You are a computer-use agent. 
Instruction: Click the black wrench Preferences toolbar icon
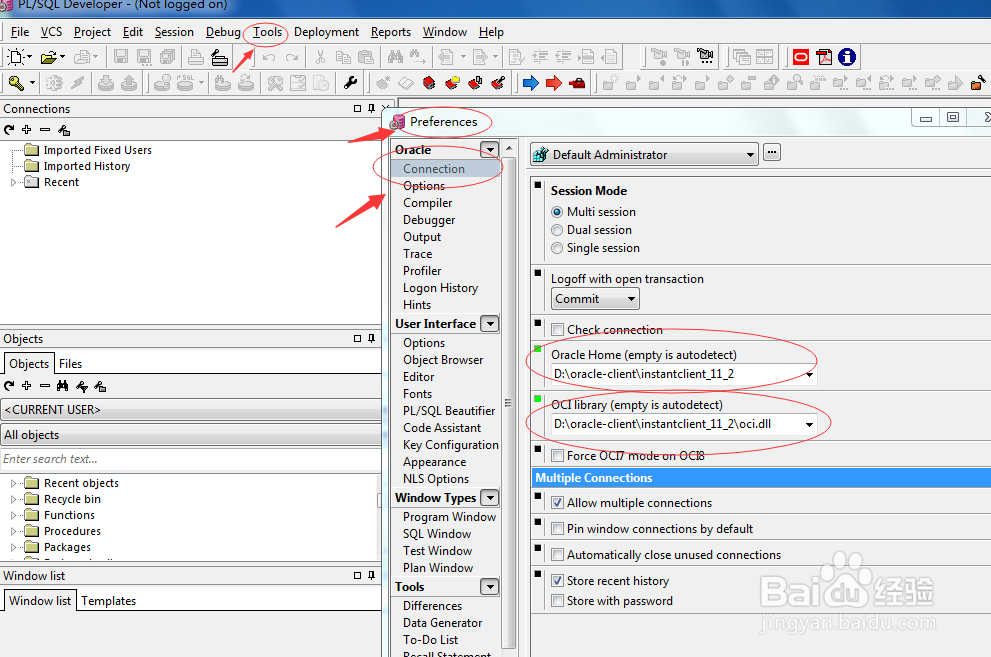point(350,83)
